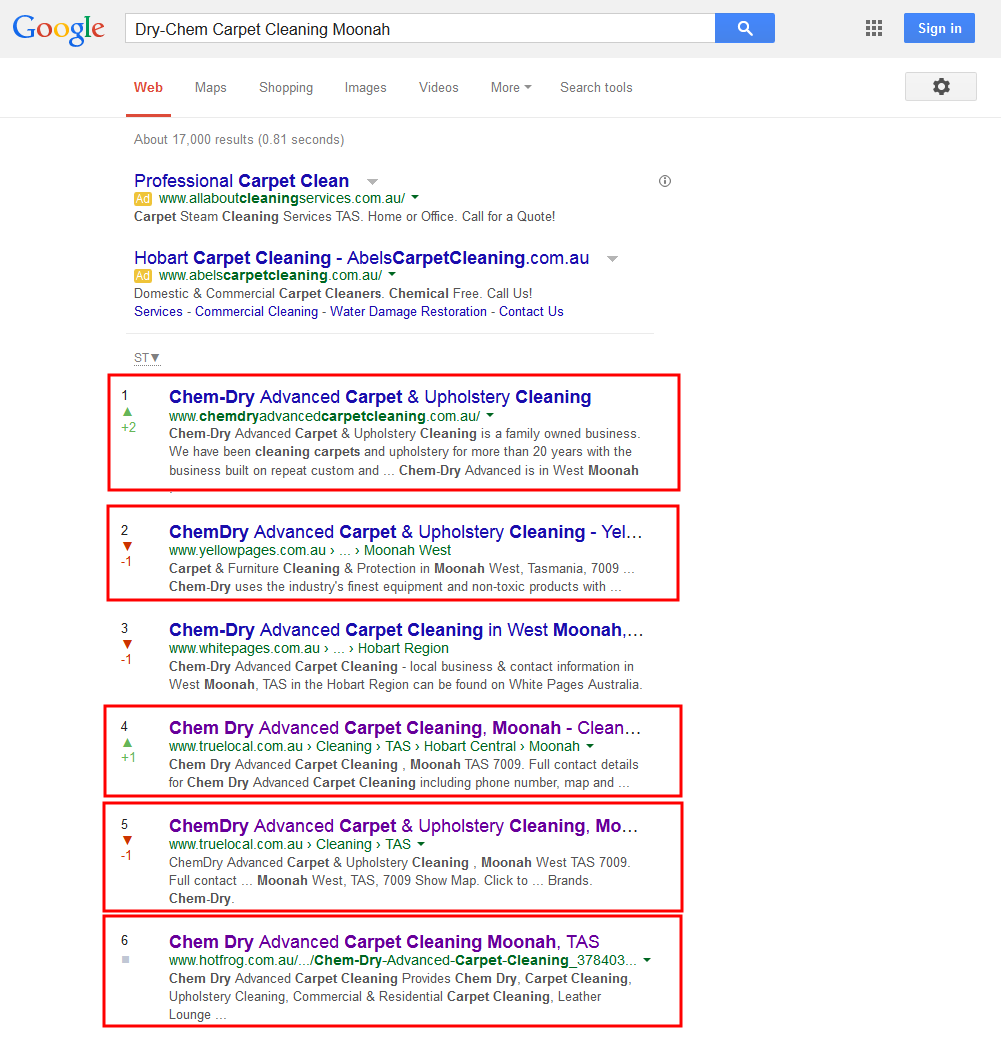Click the Ad badge for abelscarpetcleaning
This screenshot has height=1038, width=1001.
coord(143,275)
